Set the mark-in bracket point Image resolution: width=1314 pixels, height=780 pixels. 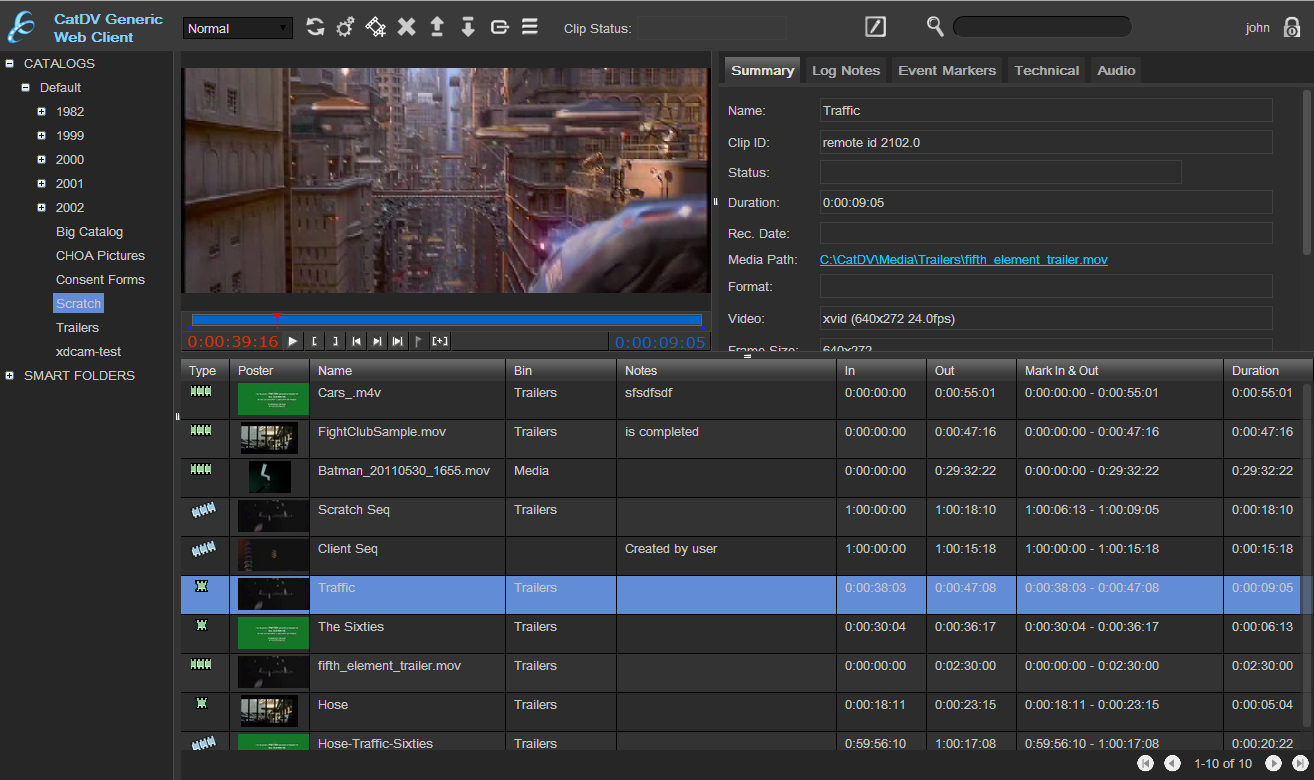point(314,341)
